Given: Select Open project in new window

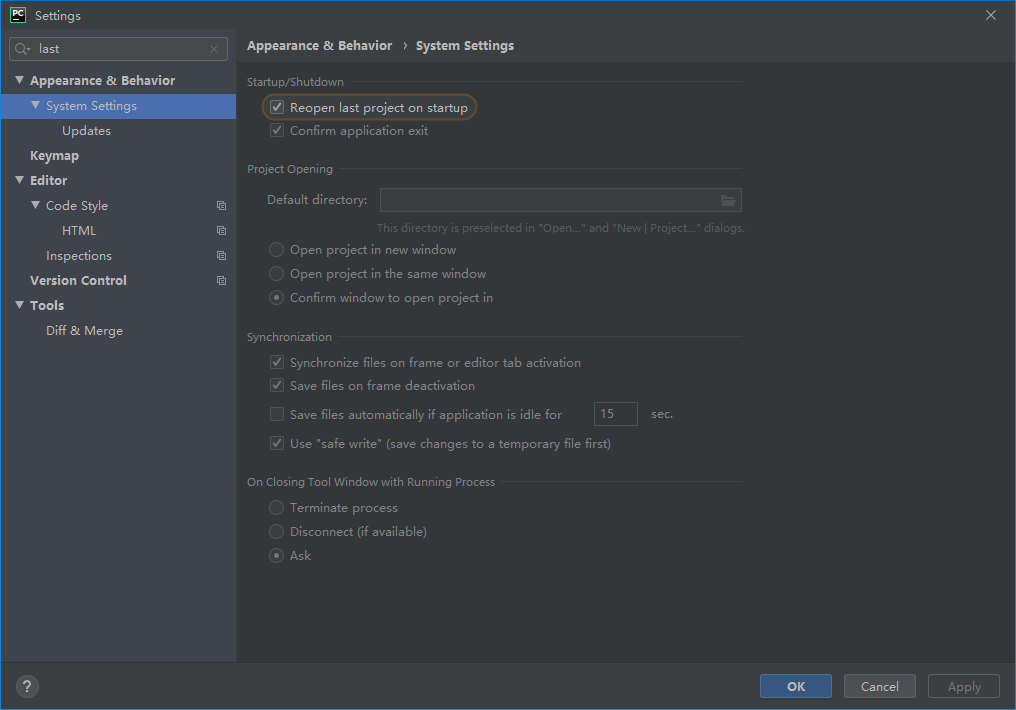Looking at the screenshot, I should [277, 250].
